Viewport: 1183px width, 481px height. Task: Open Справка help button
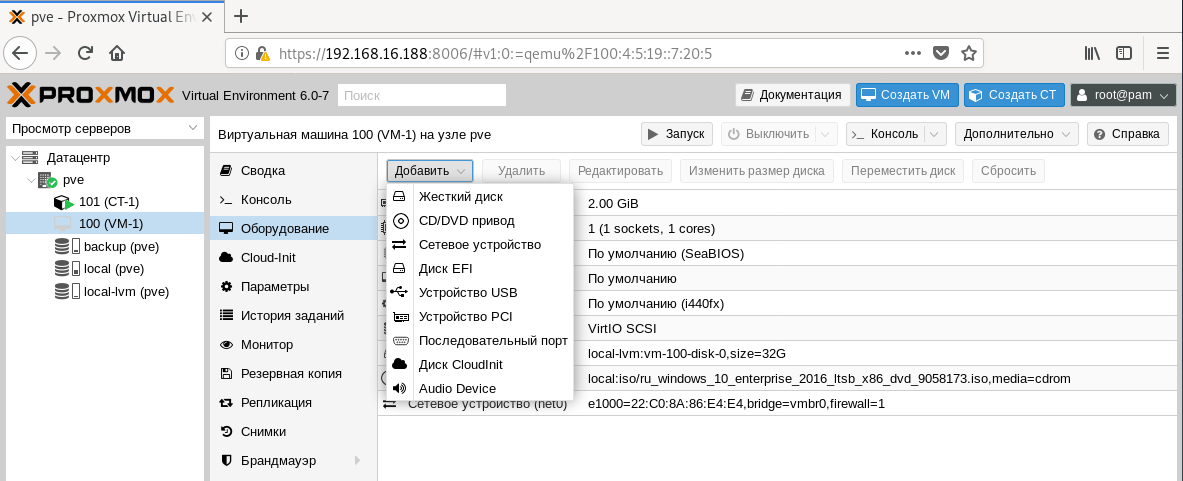pos(1127,134)
